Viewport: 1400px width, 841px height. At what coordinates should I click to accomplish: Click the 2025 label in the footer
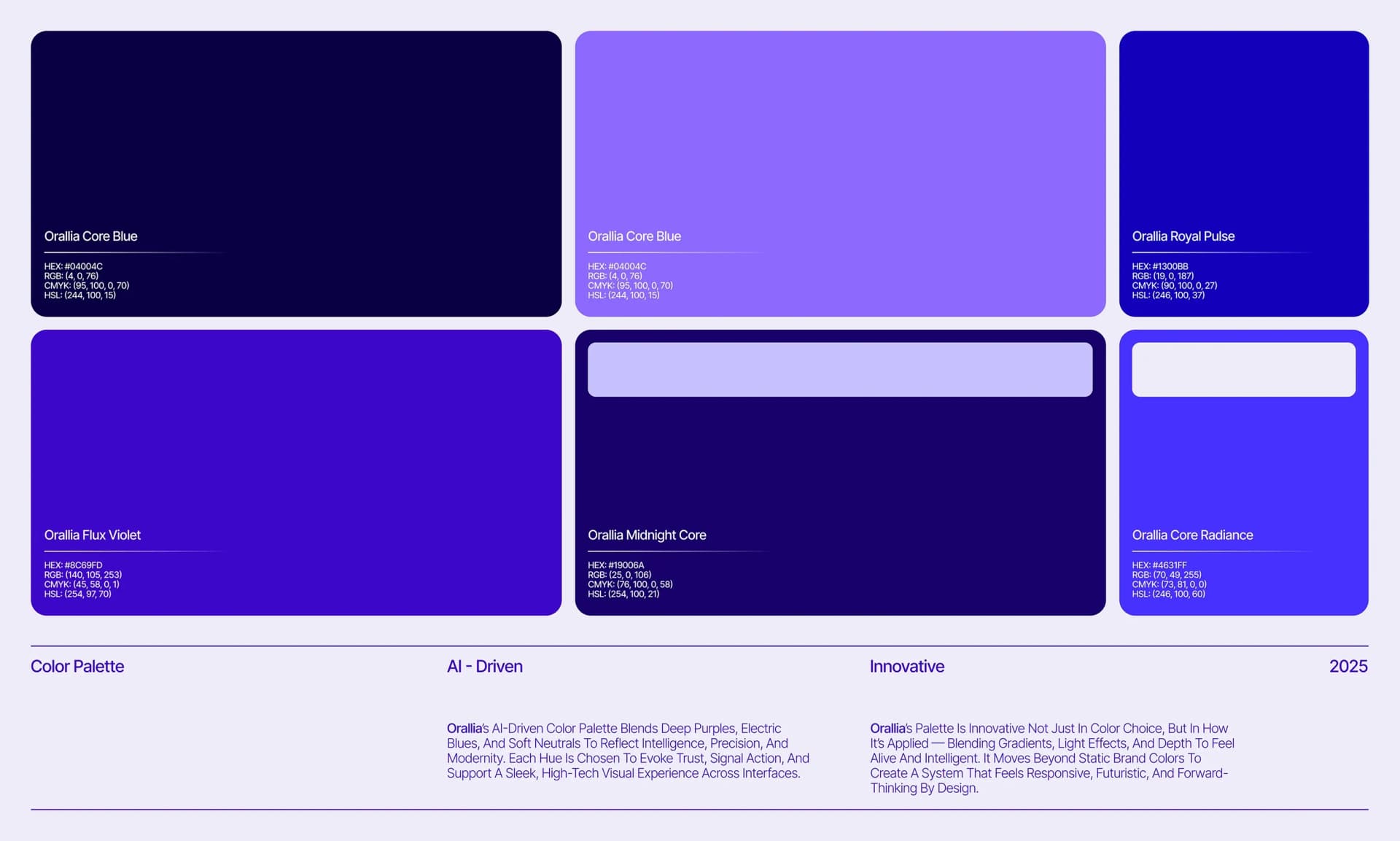pyautogui.click(x=1347, y=666)
